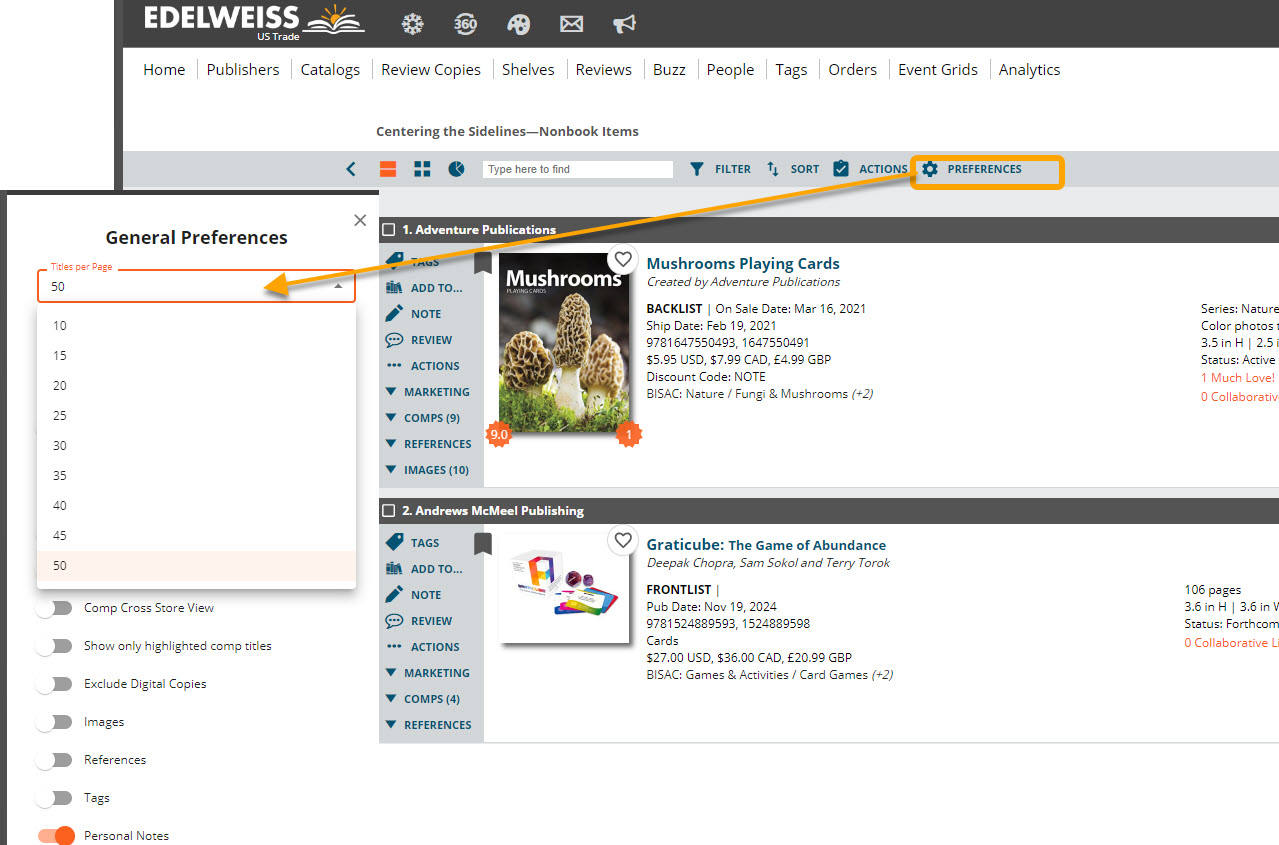Expand MARKETING for Graticube
The height and width of the screenshot is (845, 1279).
[x=428, y=673]
